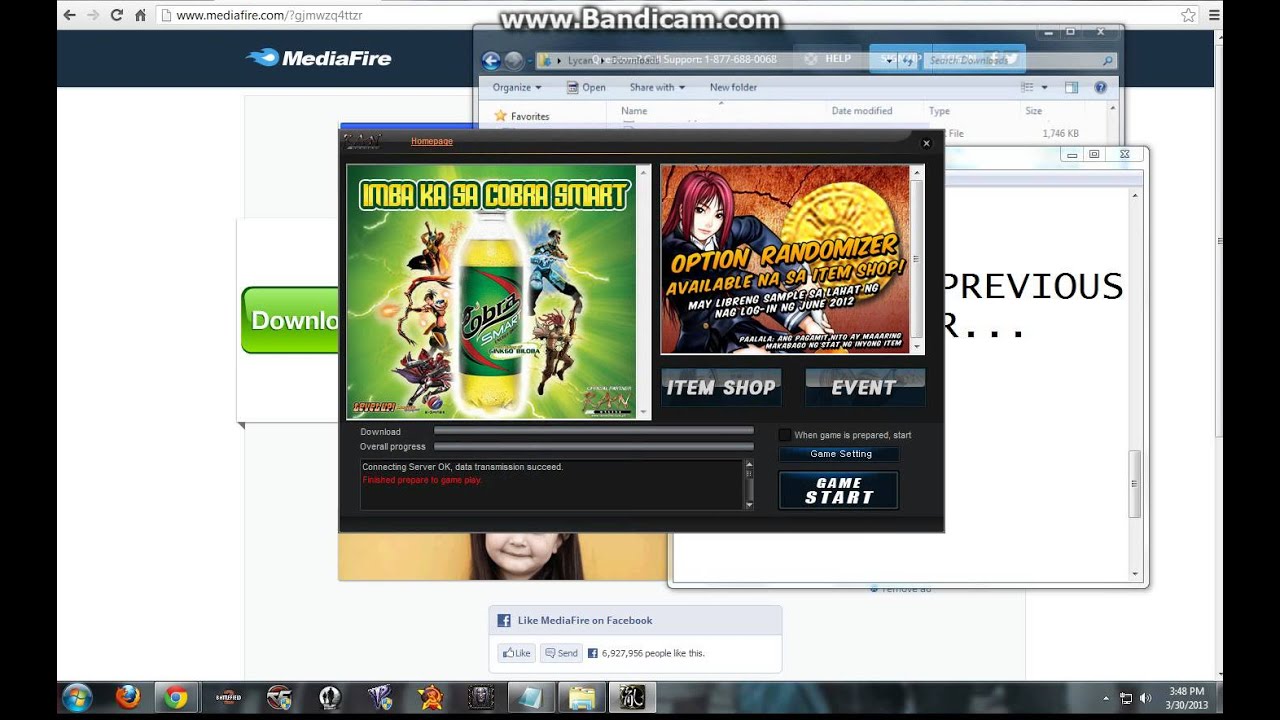Open Game Setting in the launcher
Image resolution: width=1280 pixels, height=720 pixels.
pos(840,454)
